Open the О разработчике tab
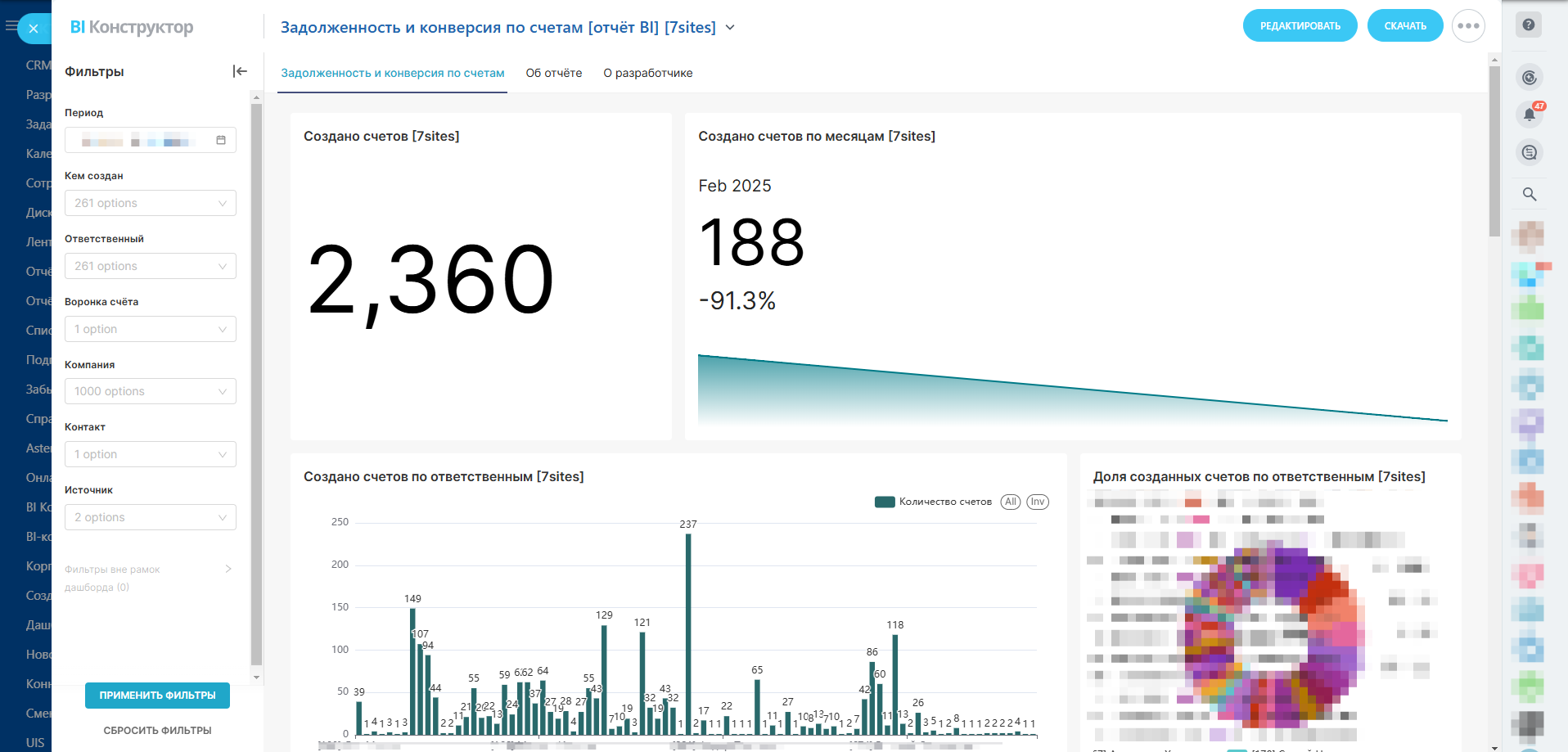Screen dimensions: 1568x752 (x=648, y=73)
